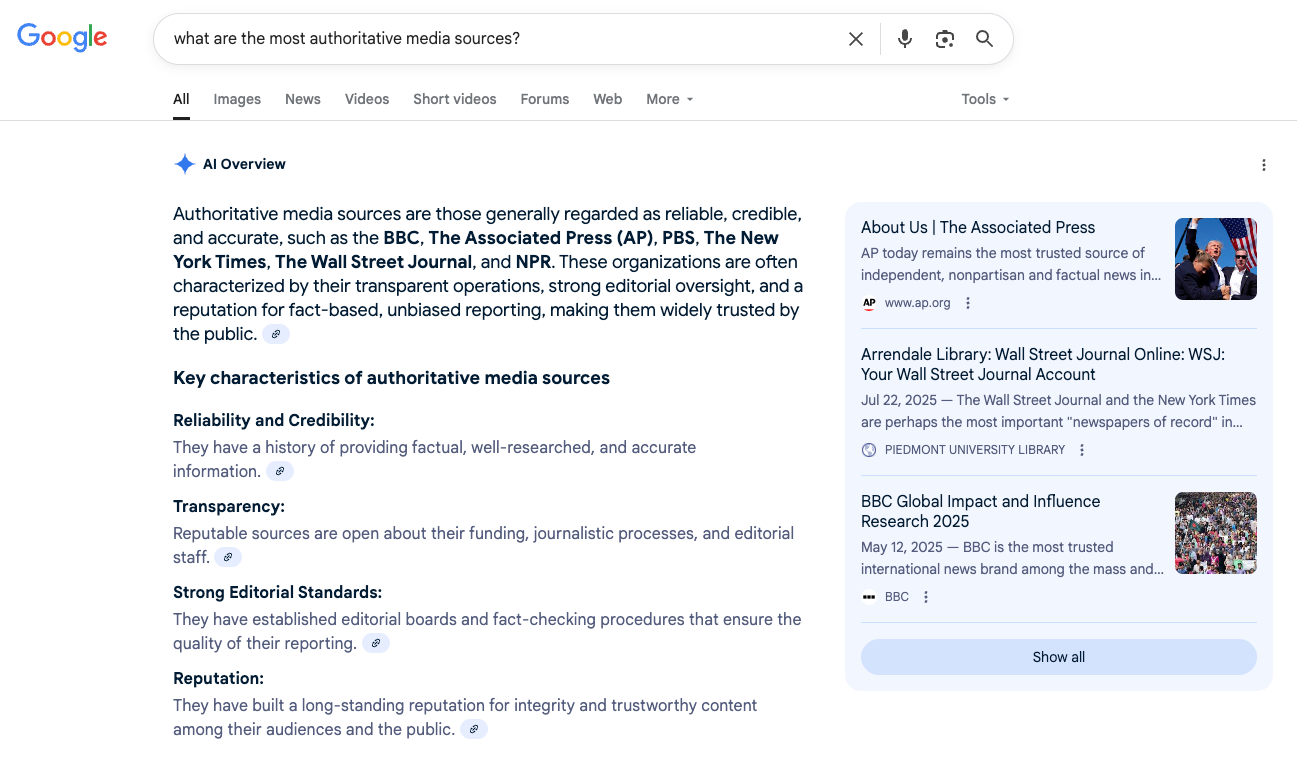This screenshot has height=757, width=1297.
Task: Open the About Us Associated Press link
Action: point(978,227)
